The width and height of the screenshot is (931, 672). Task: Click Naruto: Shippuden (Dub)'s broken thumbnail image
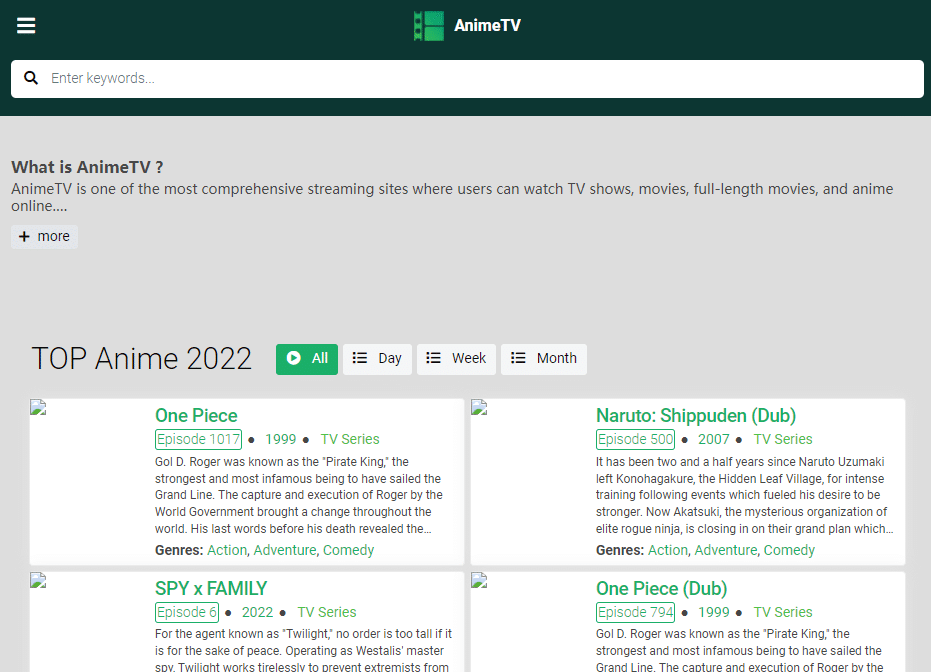coord(479,407)
